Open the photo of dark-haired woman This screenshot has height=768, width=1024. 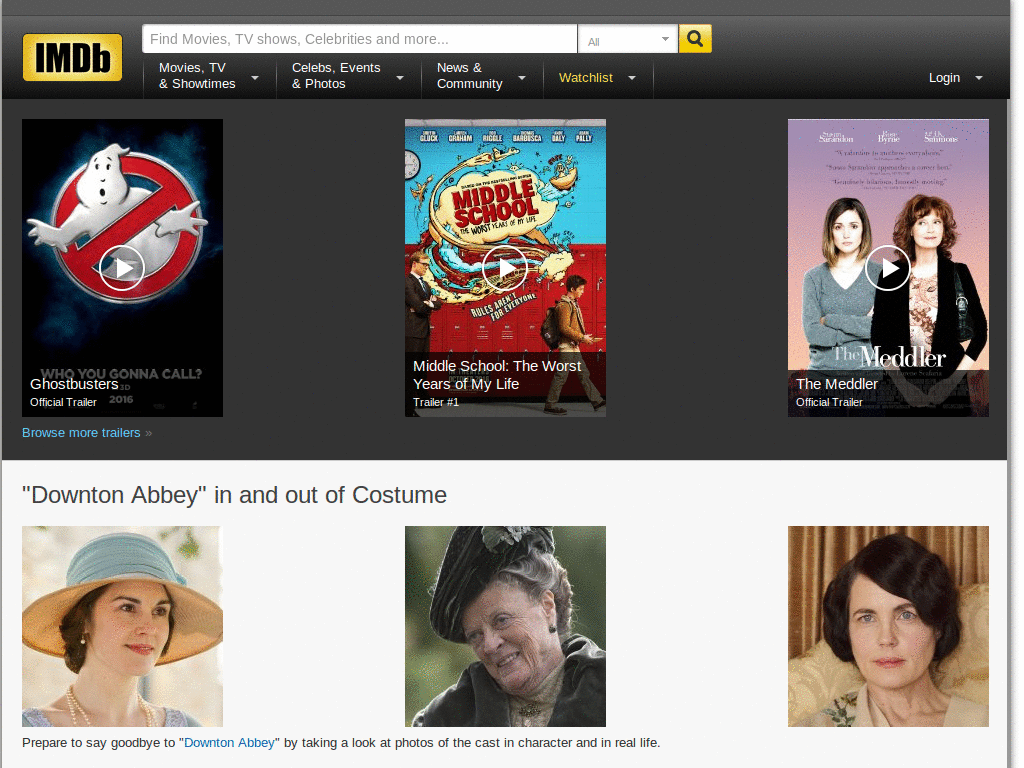pos(888,626)
